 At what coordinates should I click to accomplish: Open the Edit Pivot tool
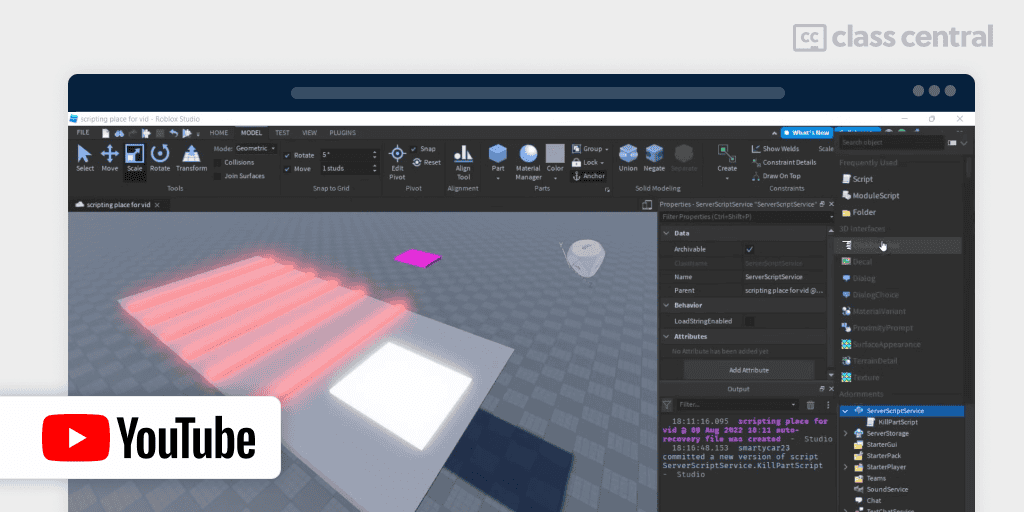tap(397, 163)
